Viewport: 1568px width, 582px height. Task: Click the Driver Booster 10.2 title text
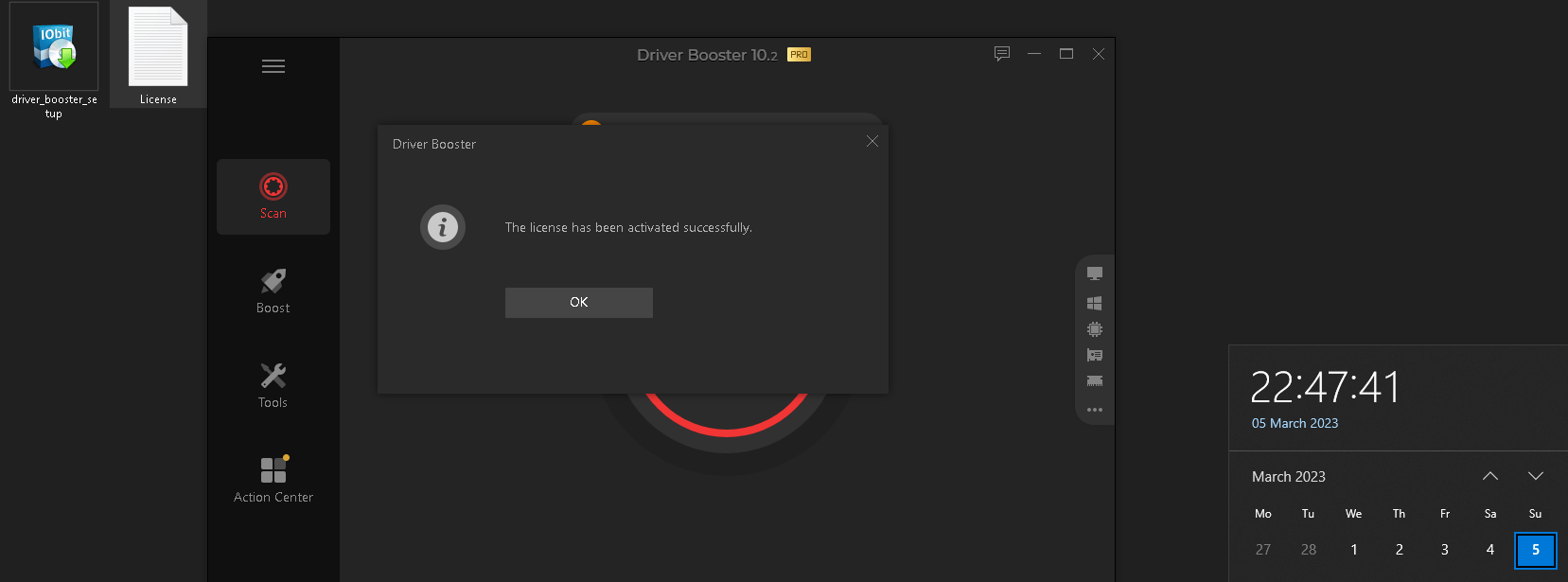pos(707,55)
